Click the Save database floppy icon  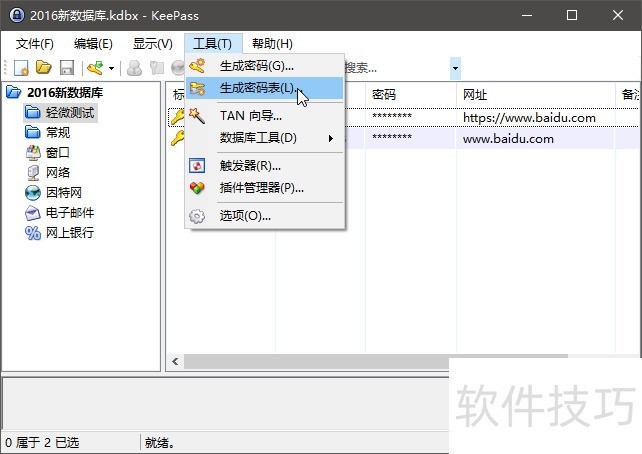67,68
